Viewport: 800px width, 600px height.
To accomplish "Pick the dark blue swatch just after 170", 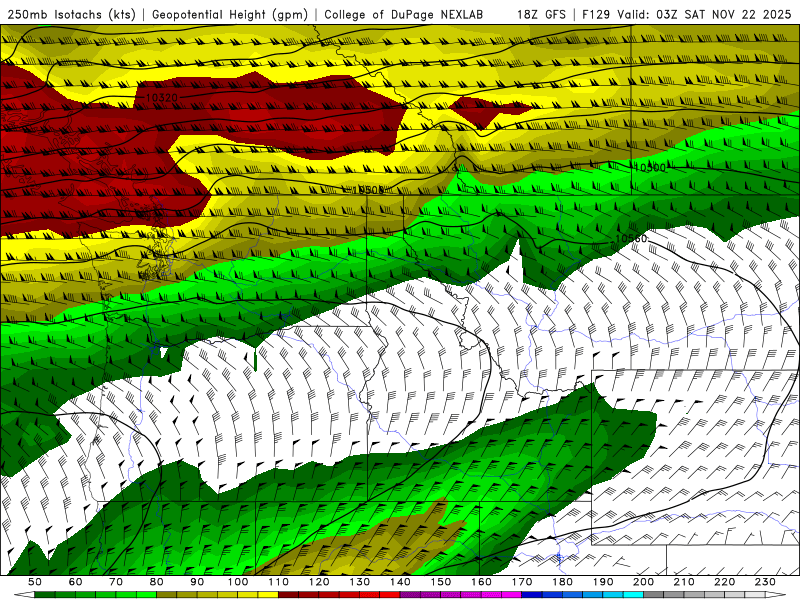I will (532, 595).
